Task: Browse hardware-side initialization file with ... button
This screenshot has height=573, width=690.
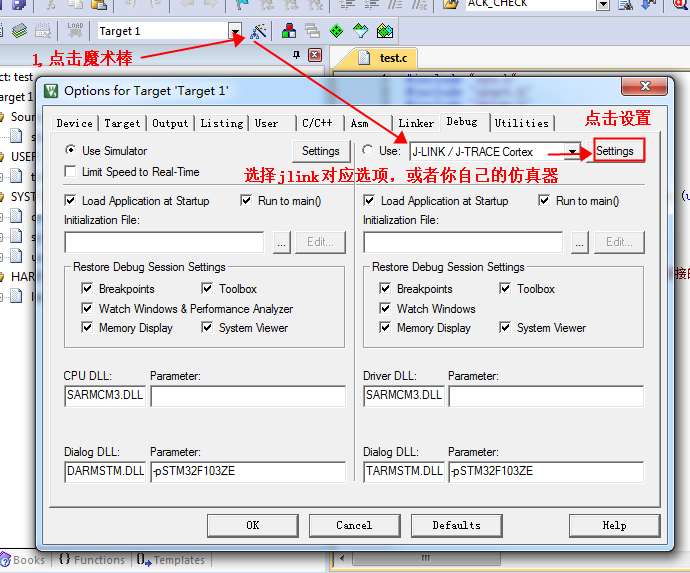Action: point(580,242)
